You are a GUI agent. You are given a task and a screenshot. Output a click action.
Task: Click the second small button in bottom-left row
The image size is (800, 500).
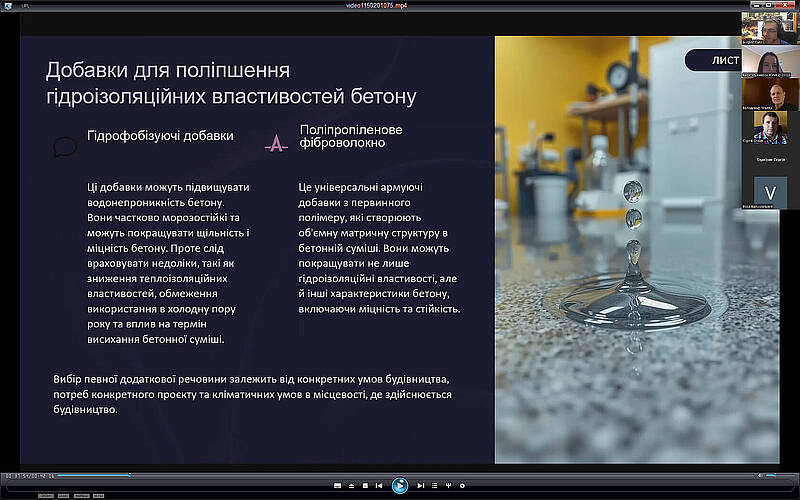(x=63, y=496)
